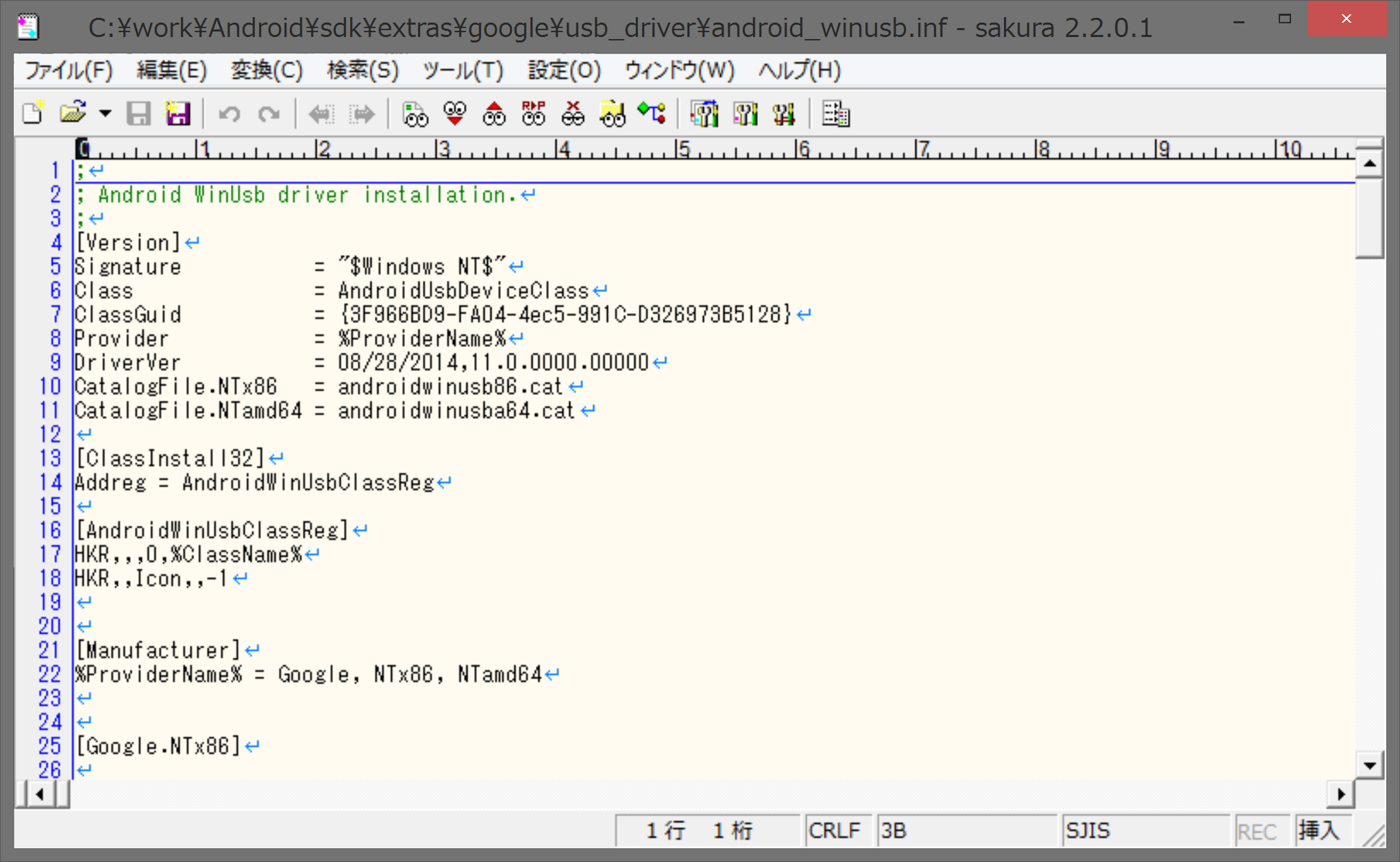The height and width of the screenshot is (862, 1400).
Task: Click the androidwinusb86.cat filename text
Action: pyautogui.click(x=451, y=386)
